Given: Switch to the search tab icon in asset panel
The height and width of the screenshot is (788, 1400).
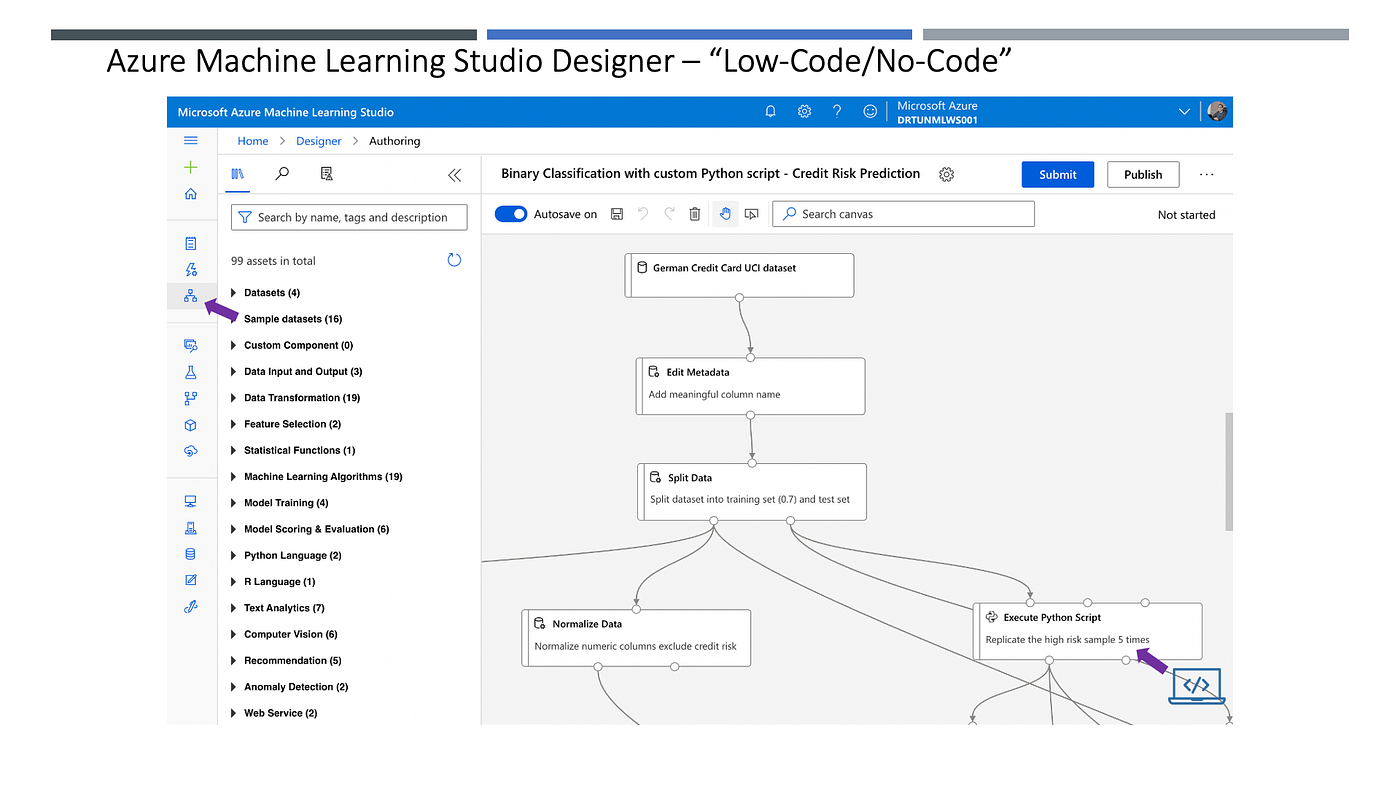Looking at the screenshot, I should [x=282, y=174].
